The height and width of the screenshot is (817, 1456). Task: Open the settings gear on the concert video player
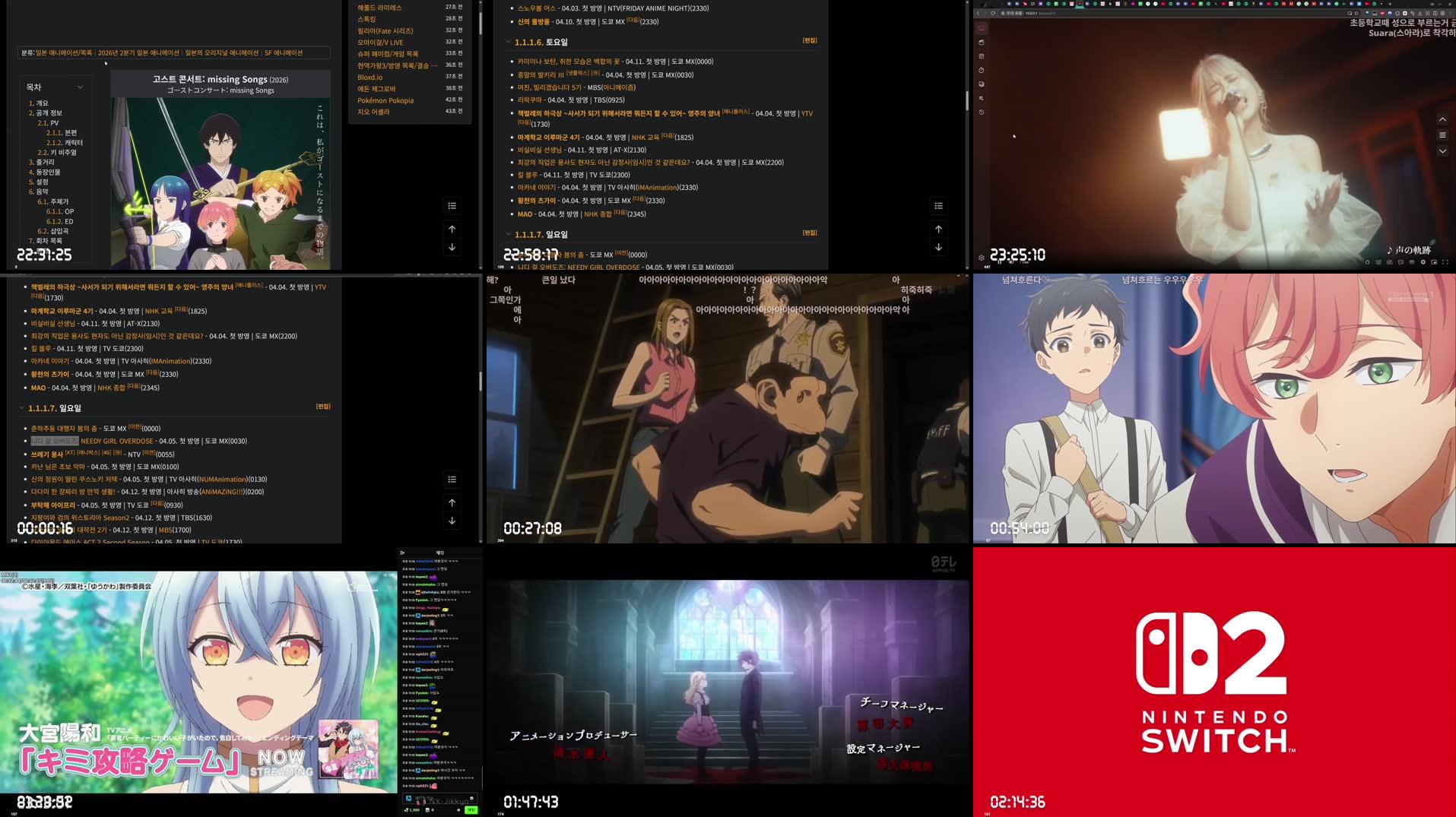(1423, 262)
